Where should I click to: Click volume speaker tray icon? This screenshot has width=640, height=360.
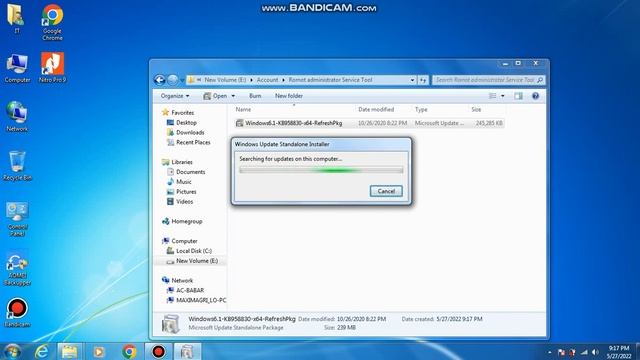(x=595, y=352)
